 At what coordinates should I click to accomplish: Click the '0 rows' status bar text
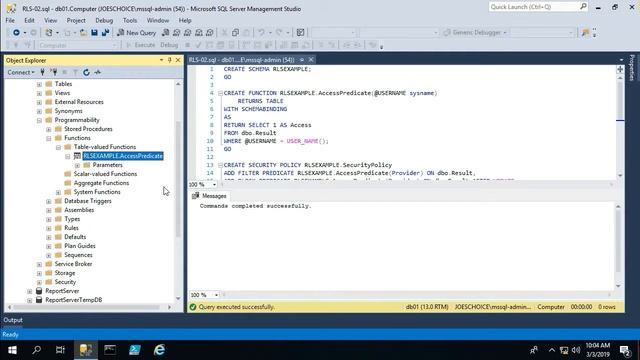(x=607, y=307)
